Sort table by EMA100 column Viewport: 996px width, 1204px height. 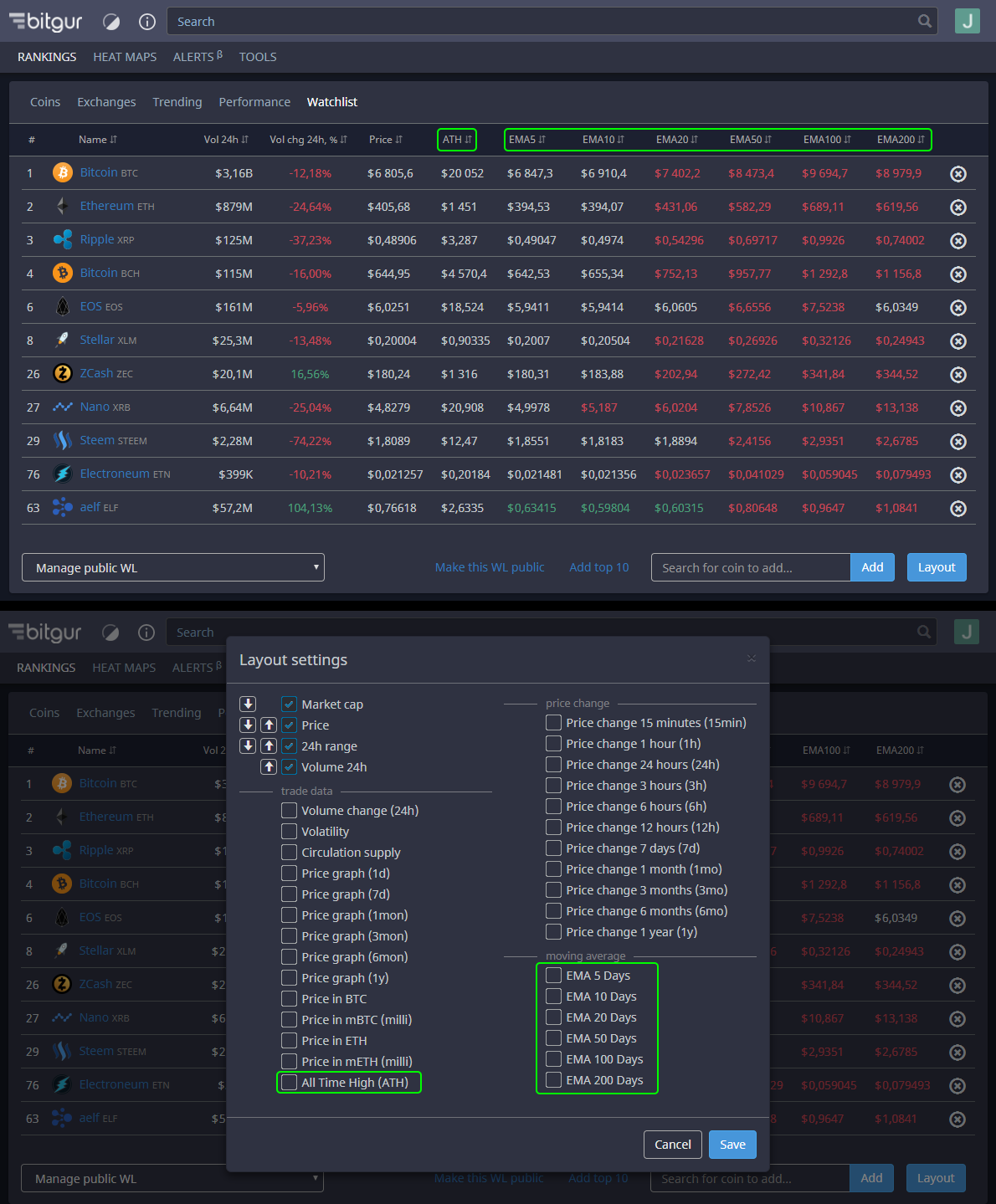827,140
